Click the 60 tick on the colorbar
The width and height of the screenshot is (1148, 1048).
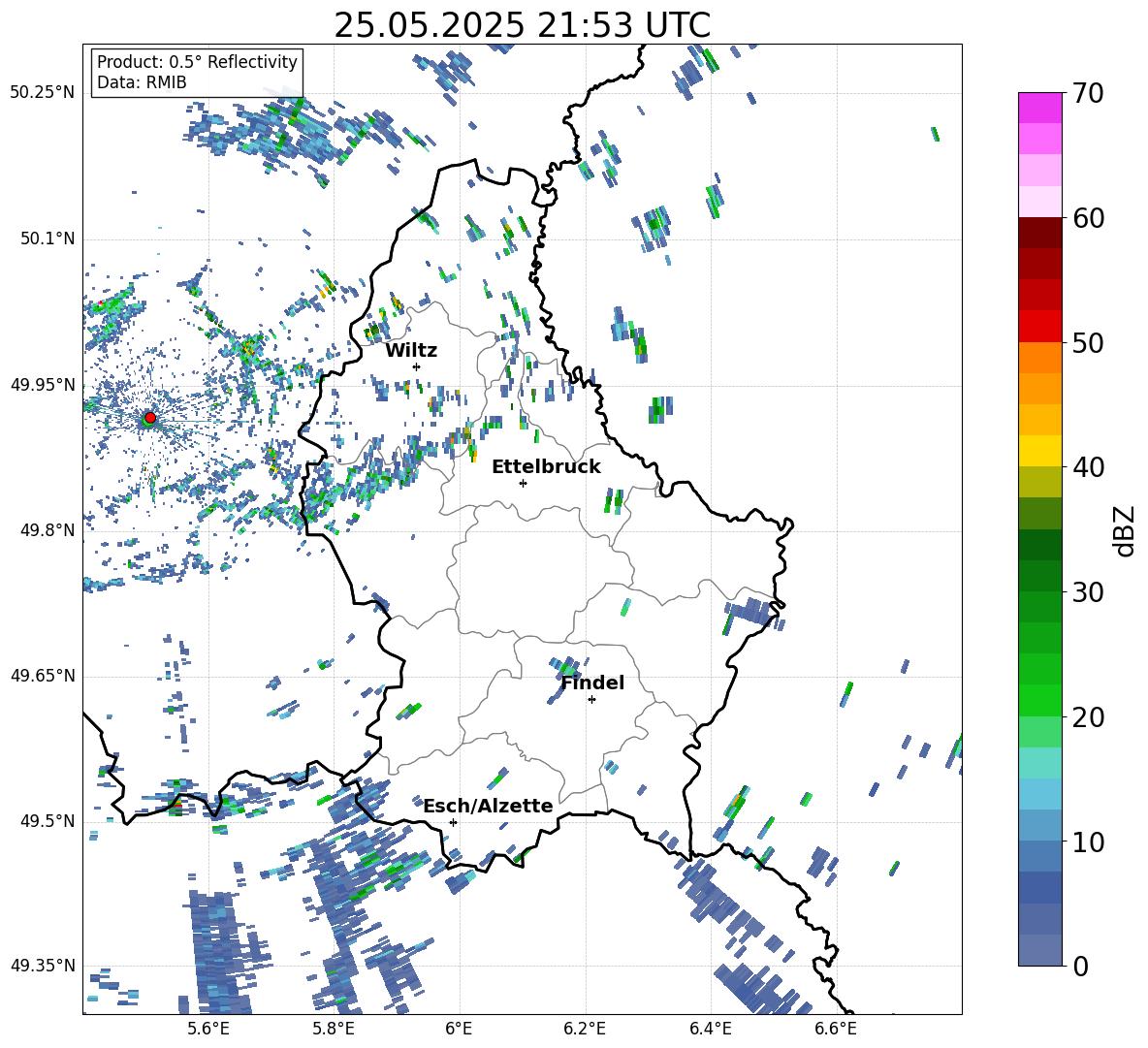pos(1088,218)
